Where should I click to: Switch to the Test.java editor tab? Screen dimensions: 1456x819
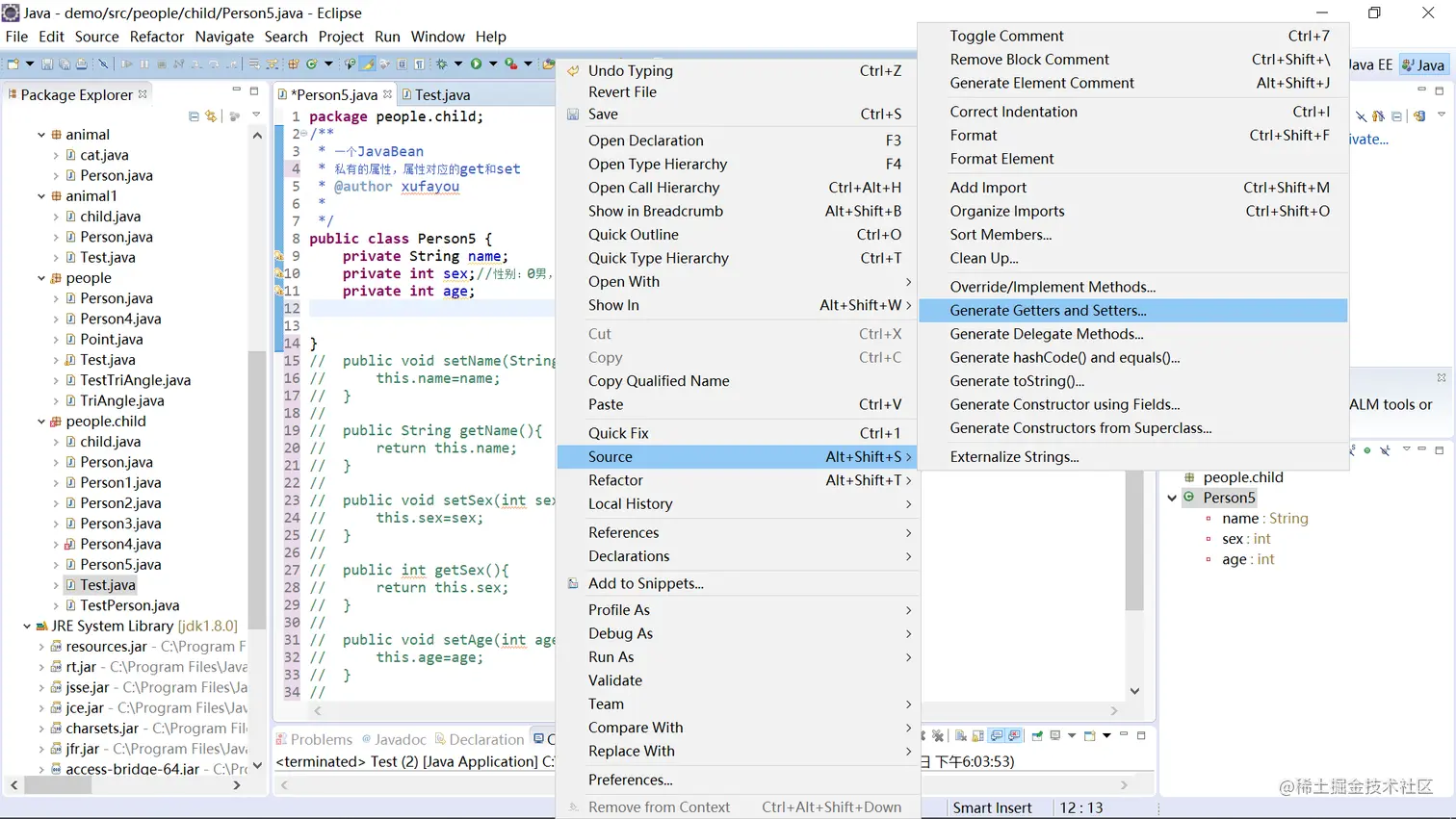pyautogui.click(x=436, y=94)
